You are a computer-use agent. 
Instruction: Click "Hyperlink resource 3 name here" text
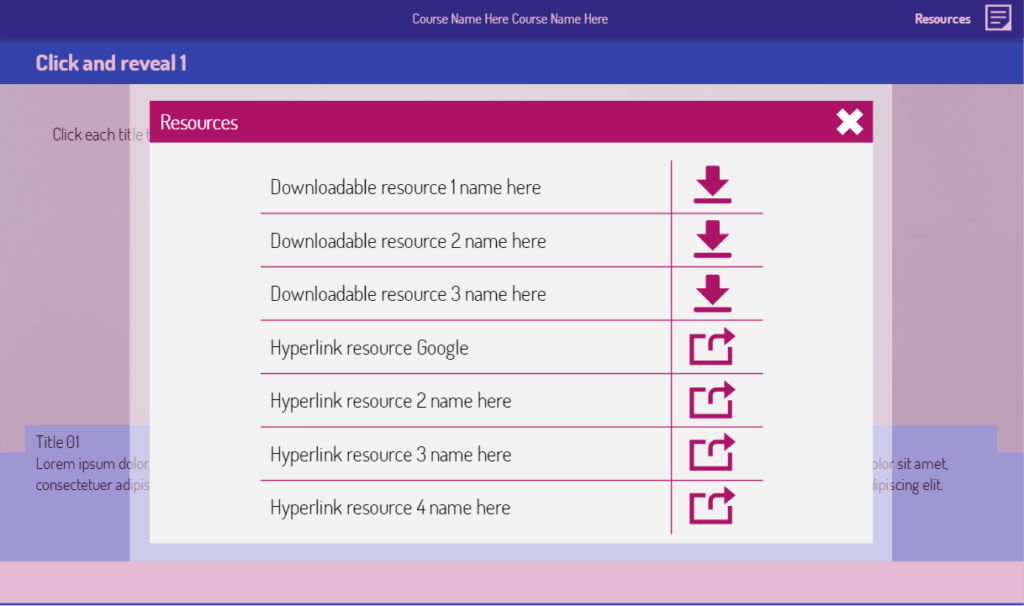tap(391, 454)
